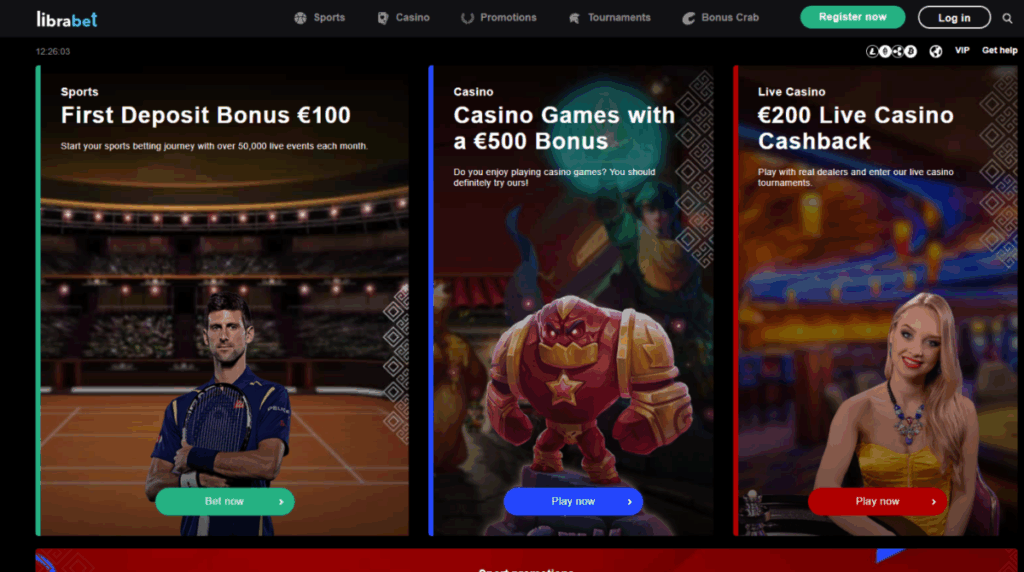Click the blue Play now button
Viewport: 1024px width, 572px height.
coord(573,501)
